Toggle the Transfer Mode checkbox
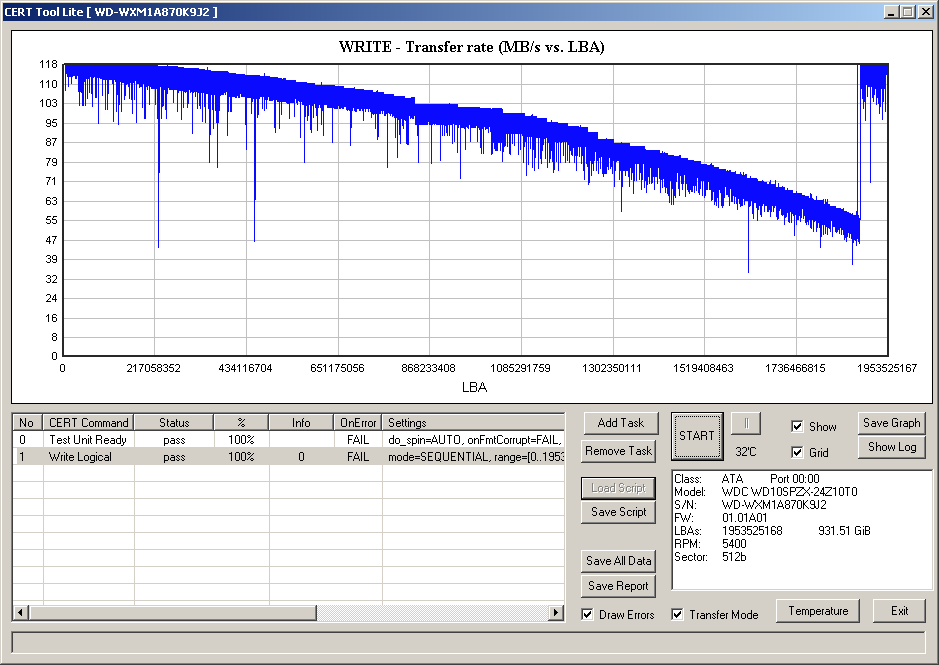This screenshot has height=665, width=939. click(678, 614)
